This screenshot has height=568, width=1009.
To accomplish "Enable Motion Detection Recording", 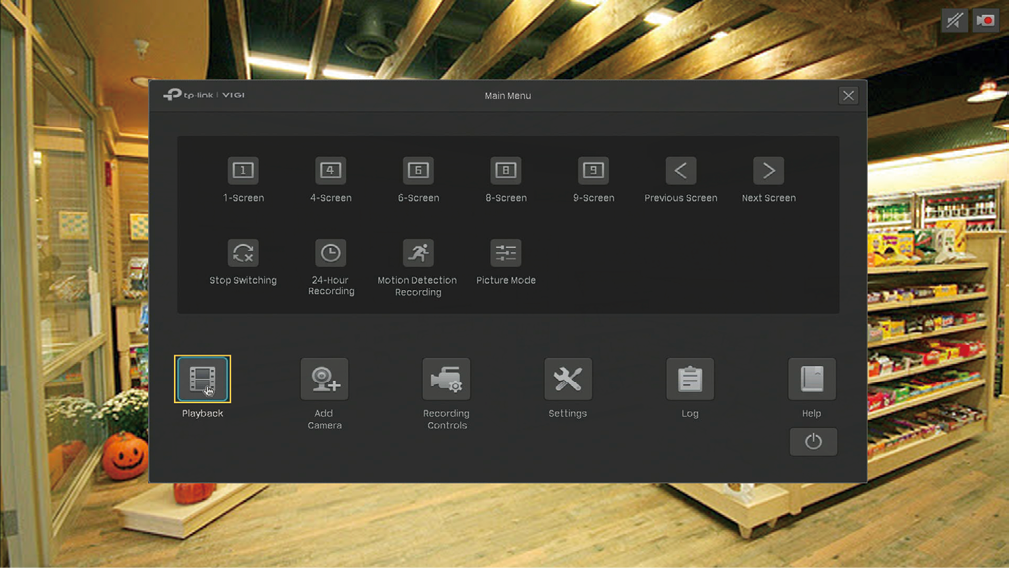I will (418, 253).
